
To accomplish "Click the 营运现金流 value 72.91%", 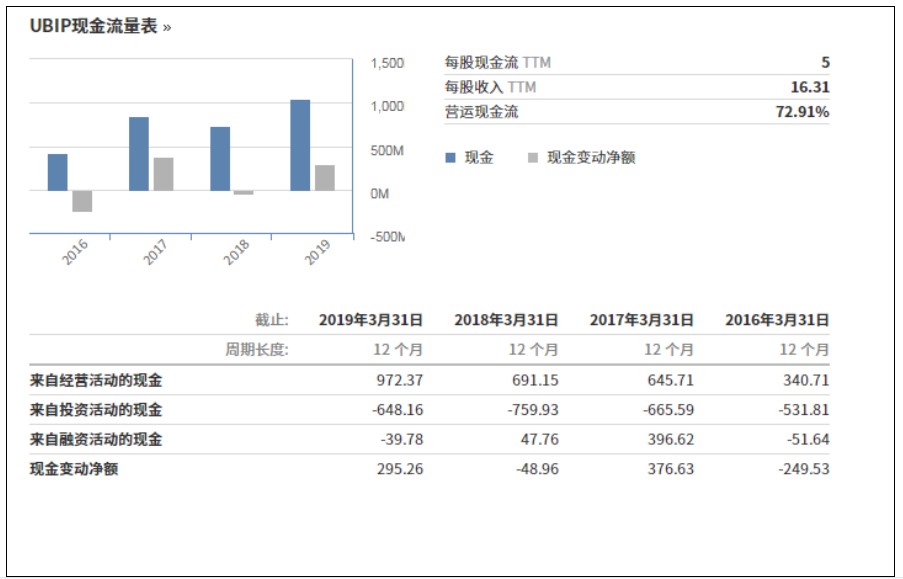I will [x=802, y=112].
